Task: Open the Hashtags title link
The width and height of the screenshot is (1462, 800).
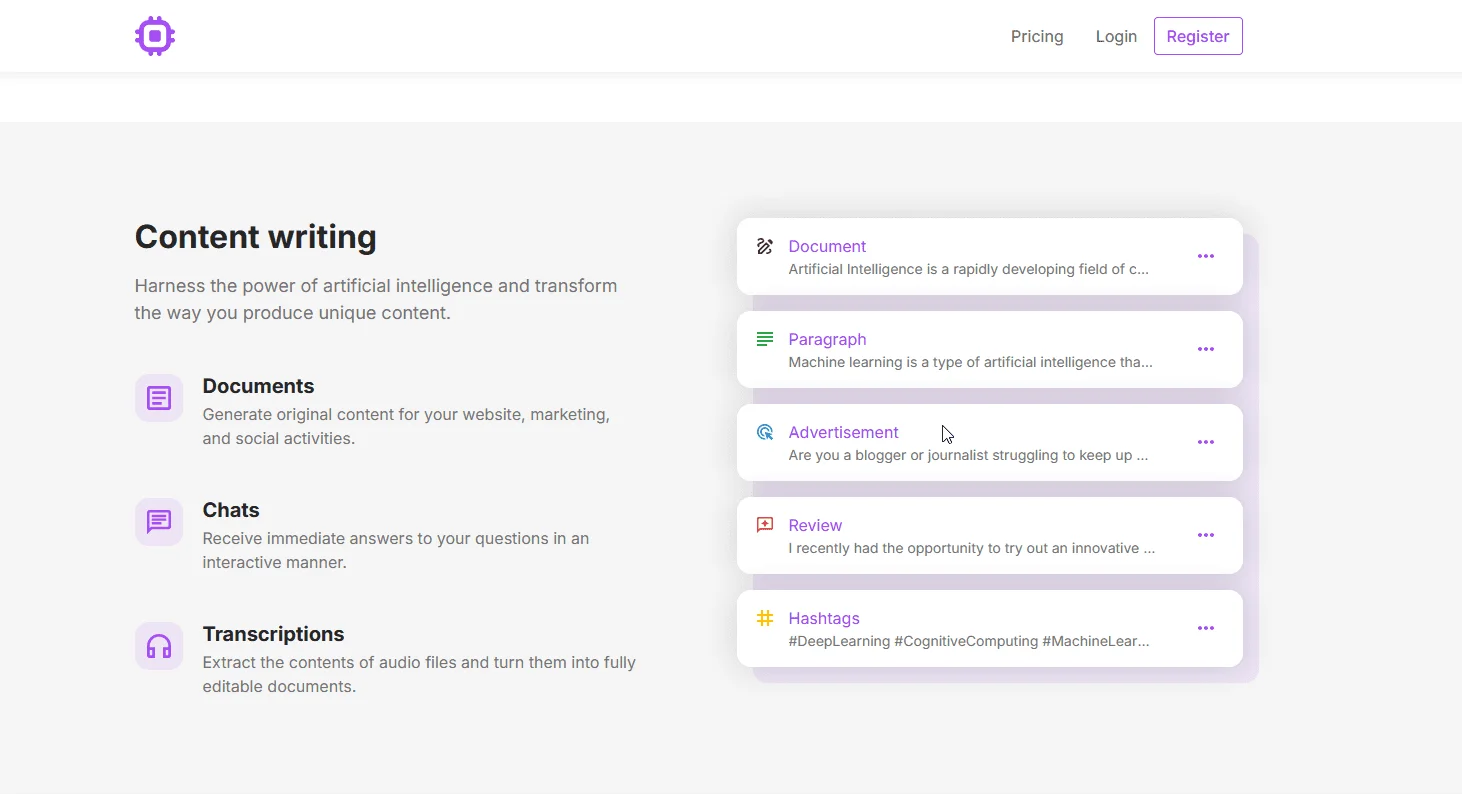Action: coord(824,618)
